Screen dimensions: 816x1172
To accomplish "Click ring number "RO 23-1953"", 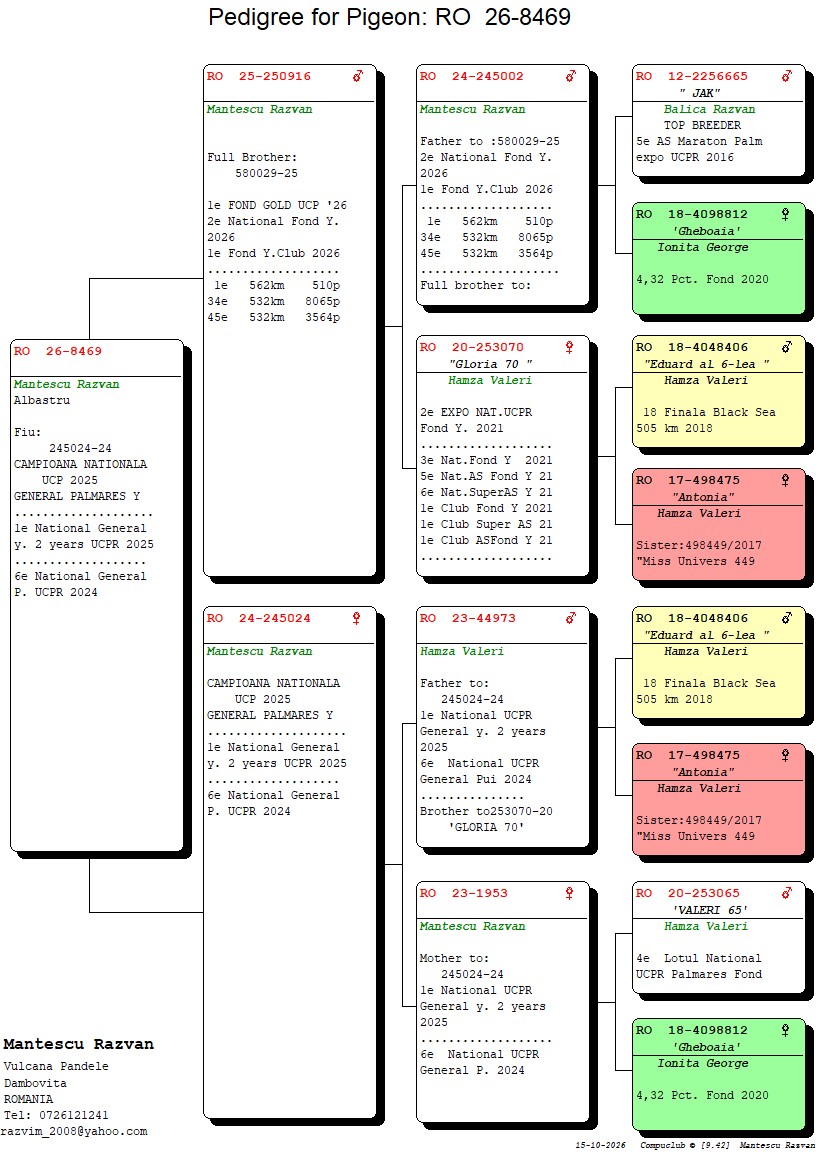I will (463, 893).
